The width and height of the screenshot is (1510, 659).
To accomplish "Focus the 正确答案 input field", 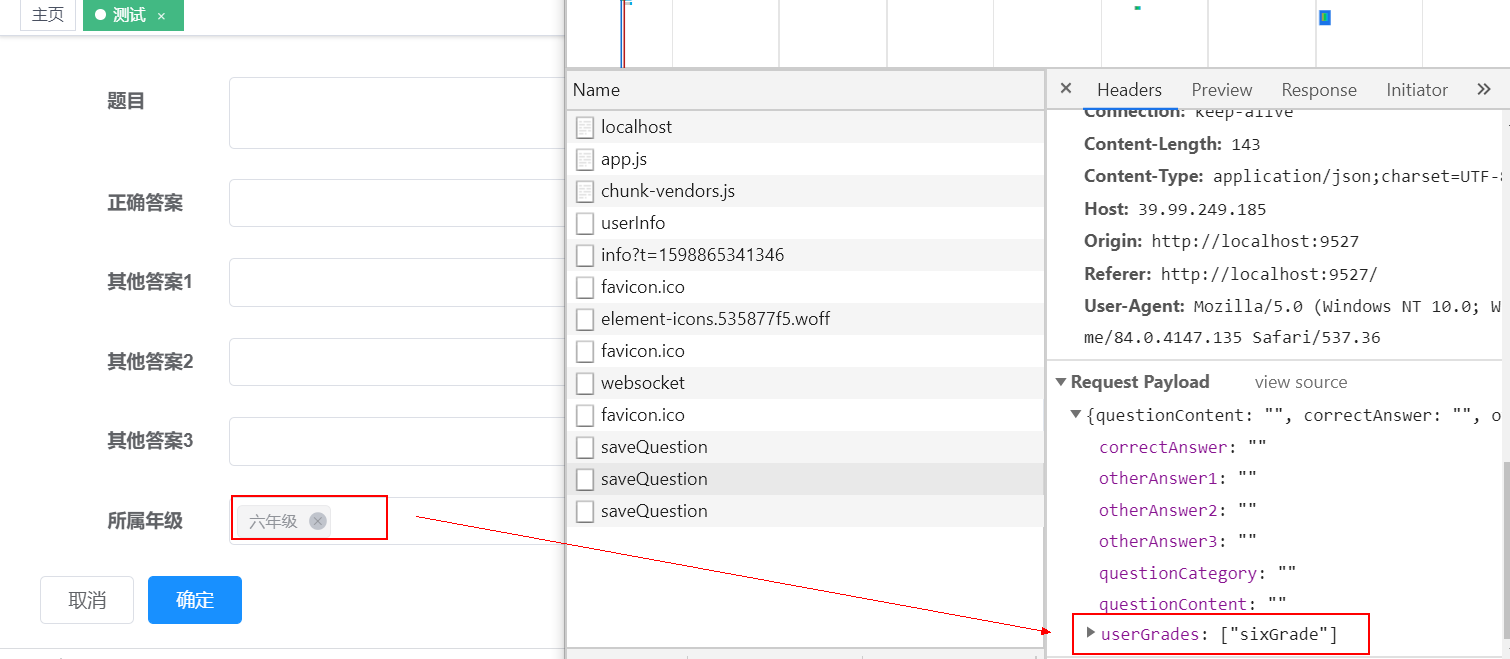I will click(398, 203).
